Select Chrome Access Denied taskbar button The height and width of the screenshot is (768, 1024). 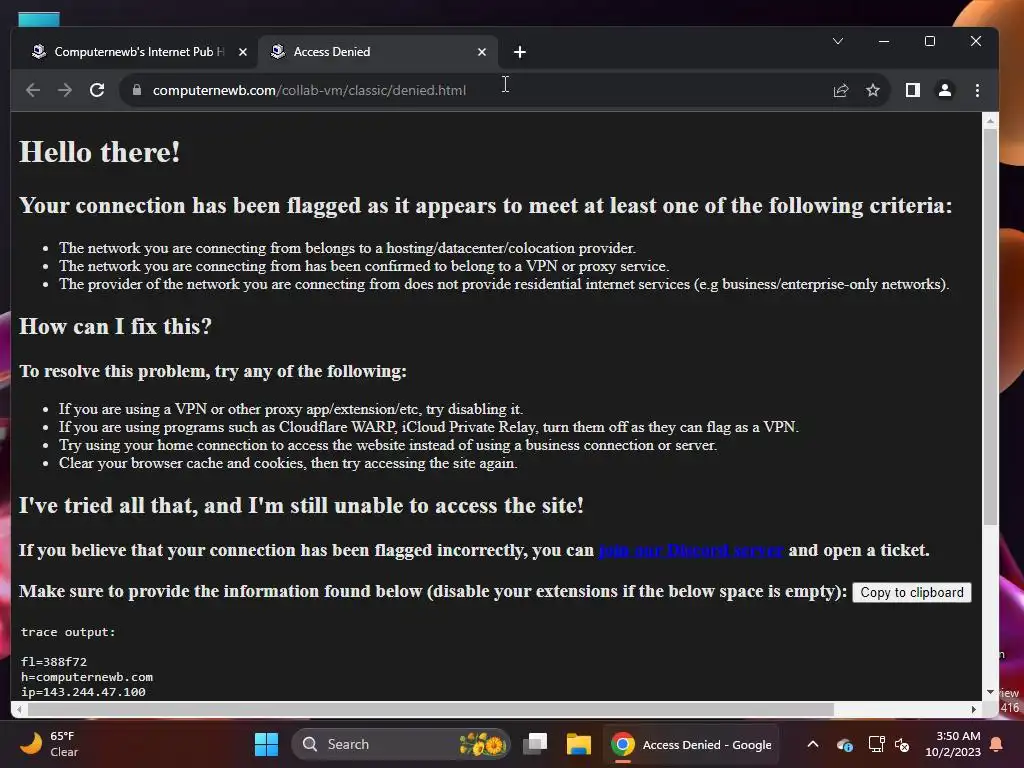[x=691, y=744]
